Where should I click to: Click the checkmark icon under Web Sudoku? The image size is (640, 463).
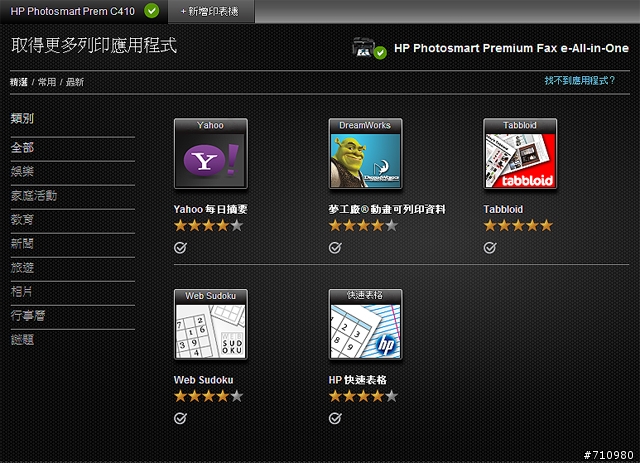pyautogui.click(x=180, y=418)
